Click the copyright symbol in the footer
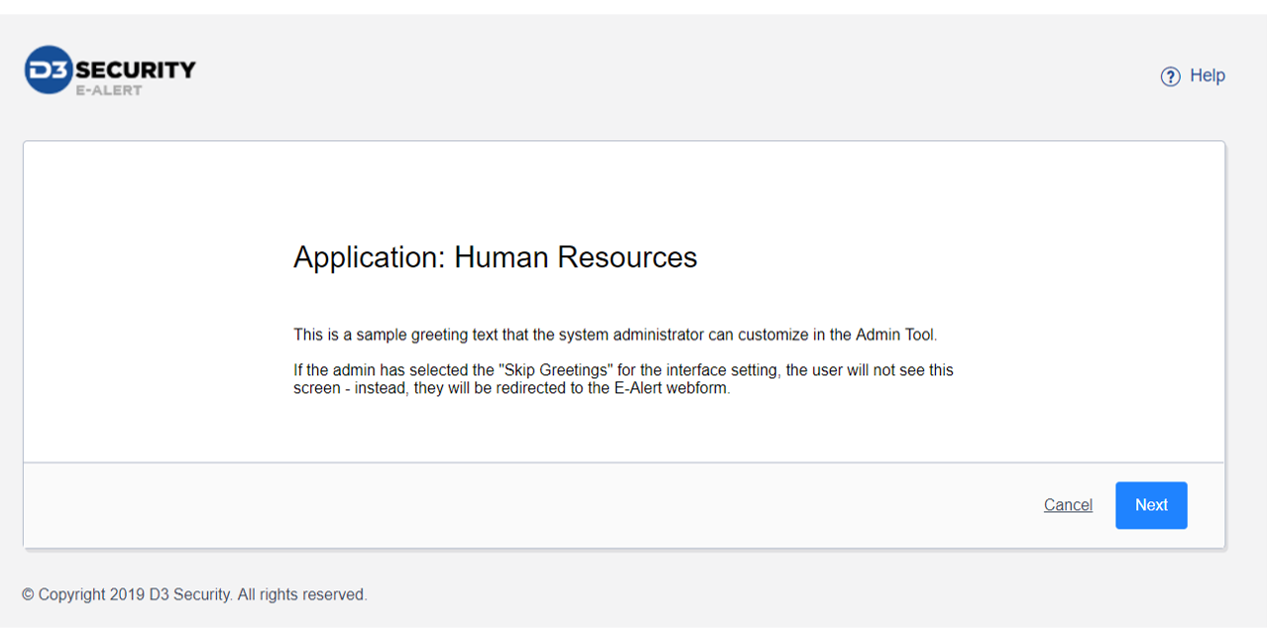Viewport: 1267px width, 642px height. 29,595
